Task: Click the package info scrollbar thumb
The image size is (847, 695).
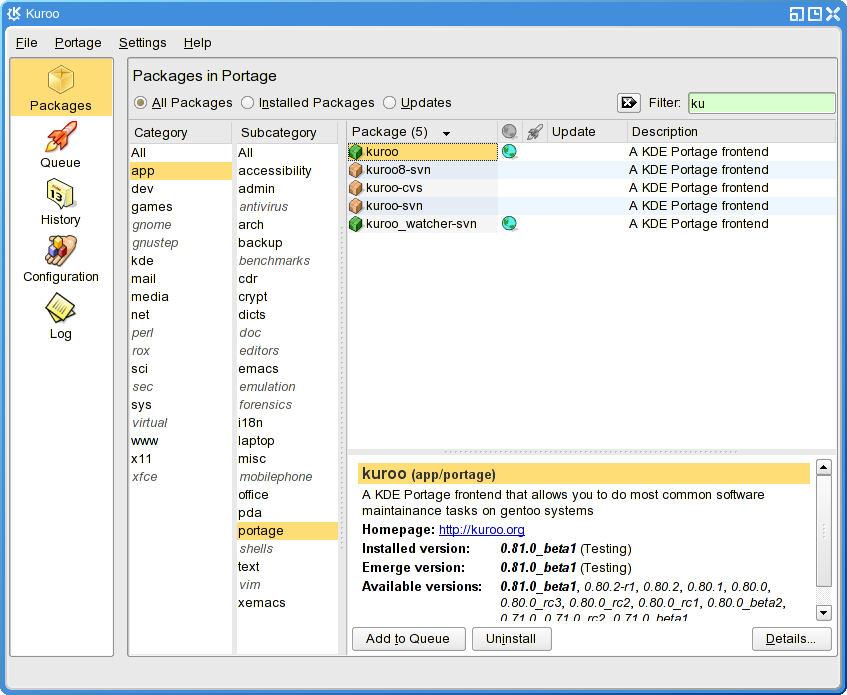Action: (823, 531)
